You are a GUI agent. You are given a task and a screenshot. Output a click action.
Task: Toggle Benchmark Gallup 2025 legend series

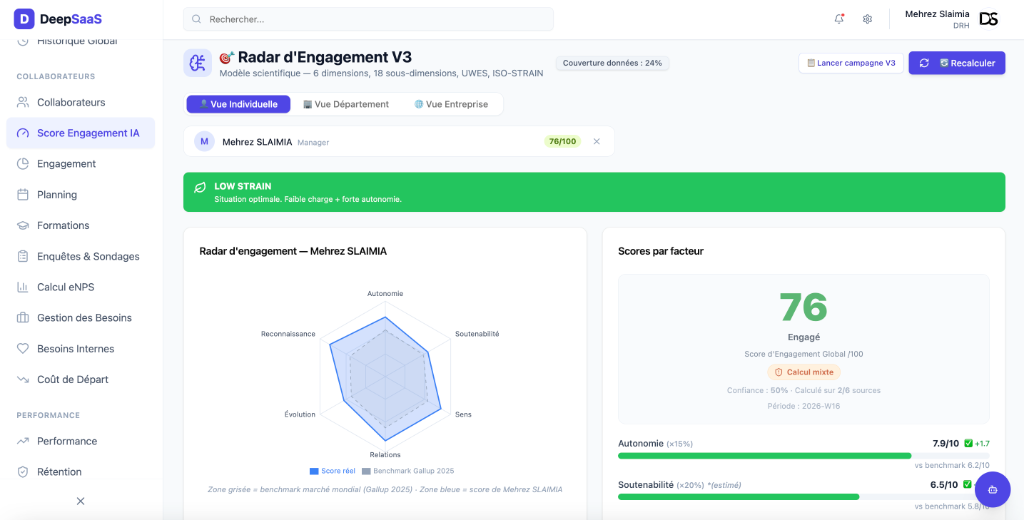tap(408, 470)
